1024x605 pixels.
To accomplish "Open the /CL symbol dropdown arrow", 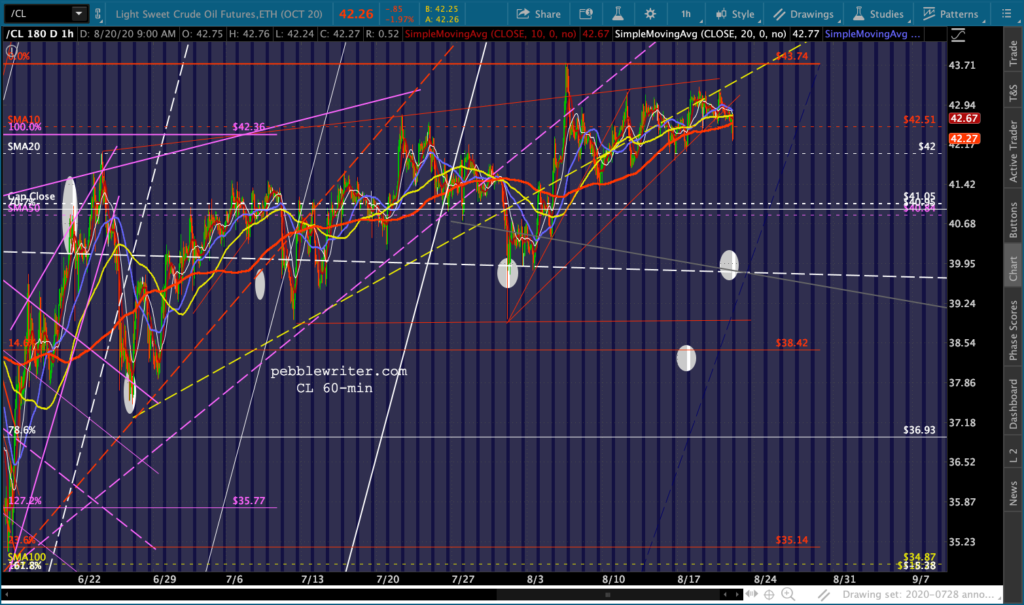I will click(78, 13).
